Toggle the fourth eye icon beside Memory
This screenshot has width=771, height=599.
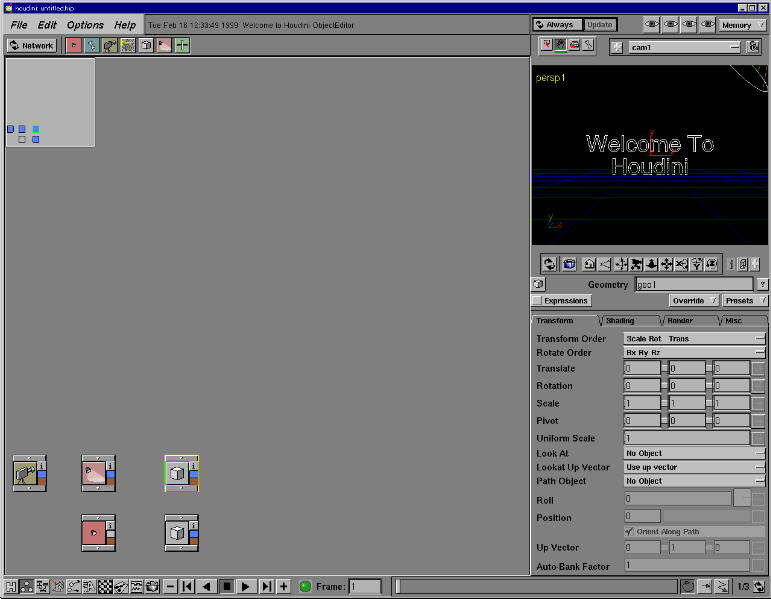coord(707,24)
